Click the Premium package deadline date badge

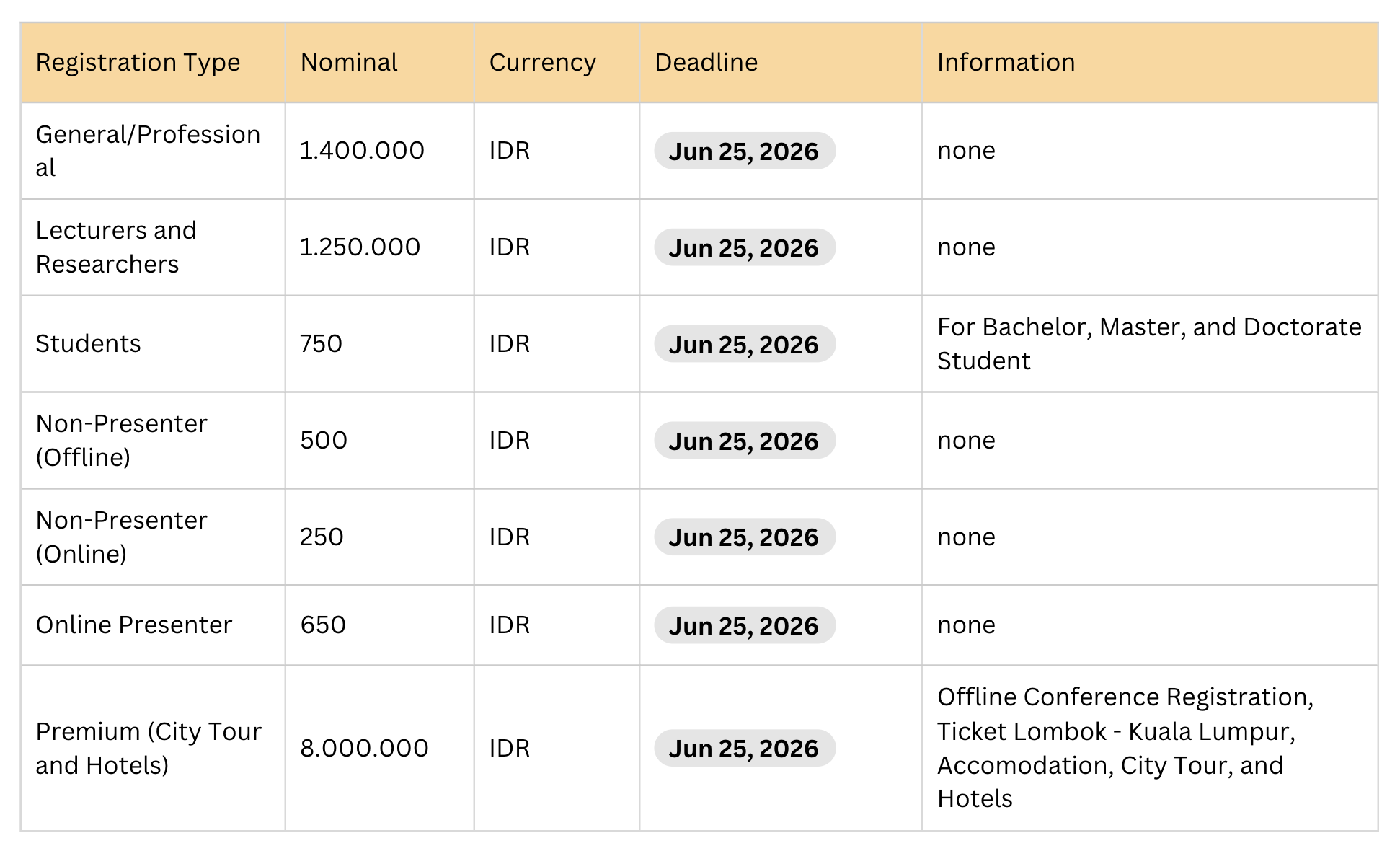[744, 749]
